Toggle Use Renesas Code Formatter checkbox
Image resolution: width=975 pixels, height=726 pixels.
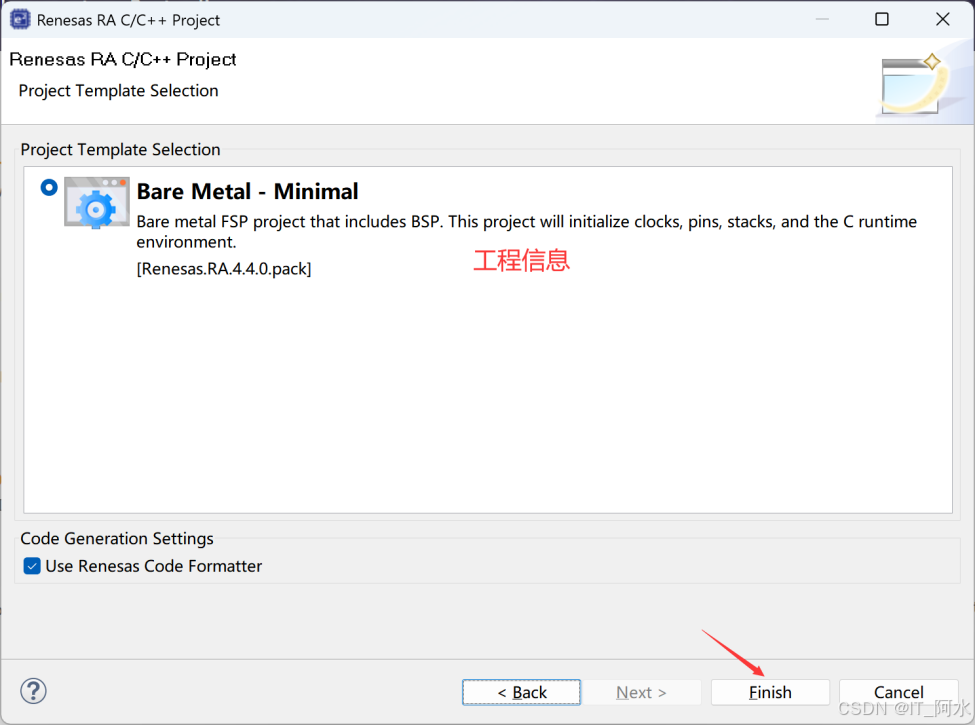pos(32,566)
